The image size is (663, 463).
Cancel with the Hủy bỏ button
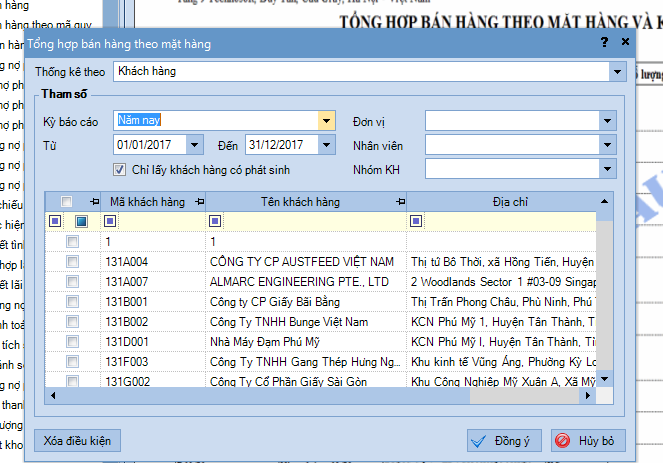[x=588, y=441]
